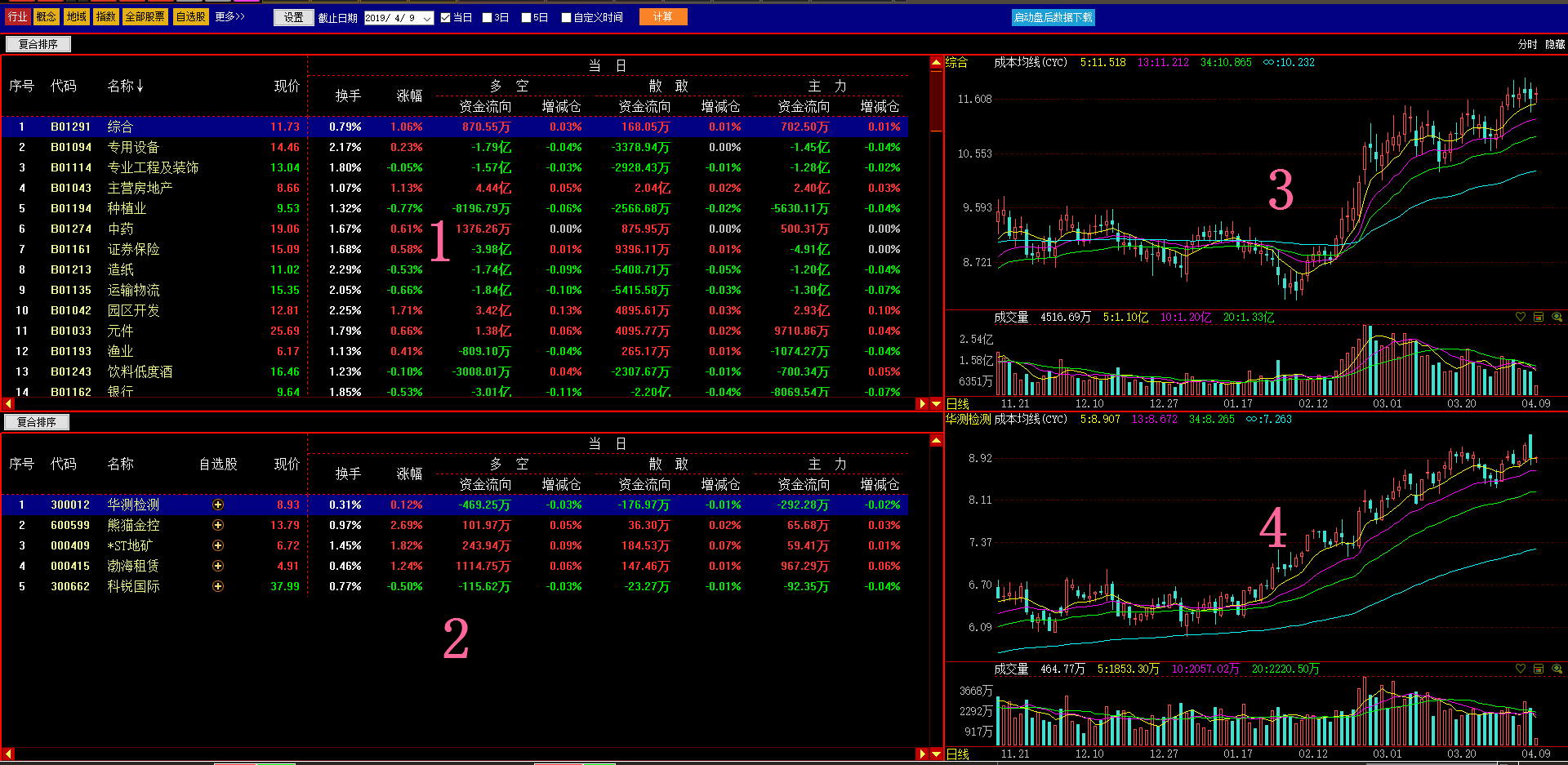Click magnifier icon in 综合 volume chart
Viewport: 1568px width, 765px height.
coord(1557,317)
